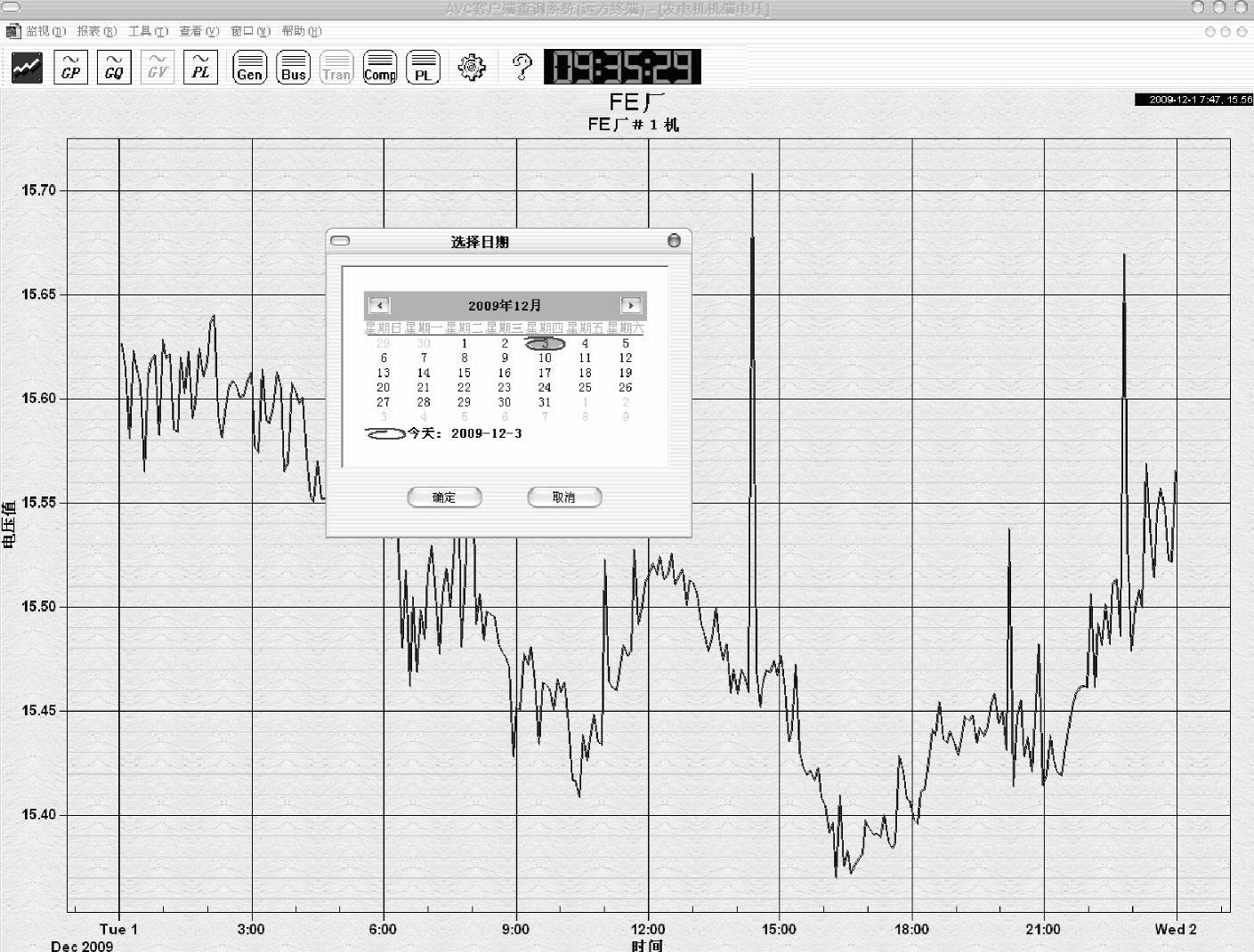The image size is (1254, 952).
Task: Open the rounded PL table icon
Action: [424, 68]
